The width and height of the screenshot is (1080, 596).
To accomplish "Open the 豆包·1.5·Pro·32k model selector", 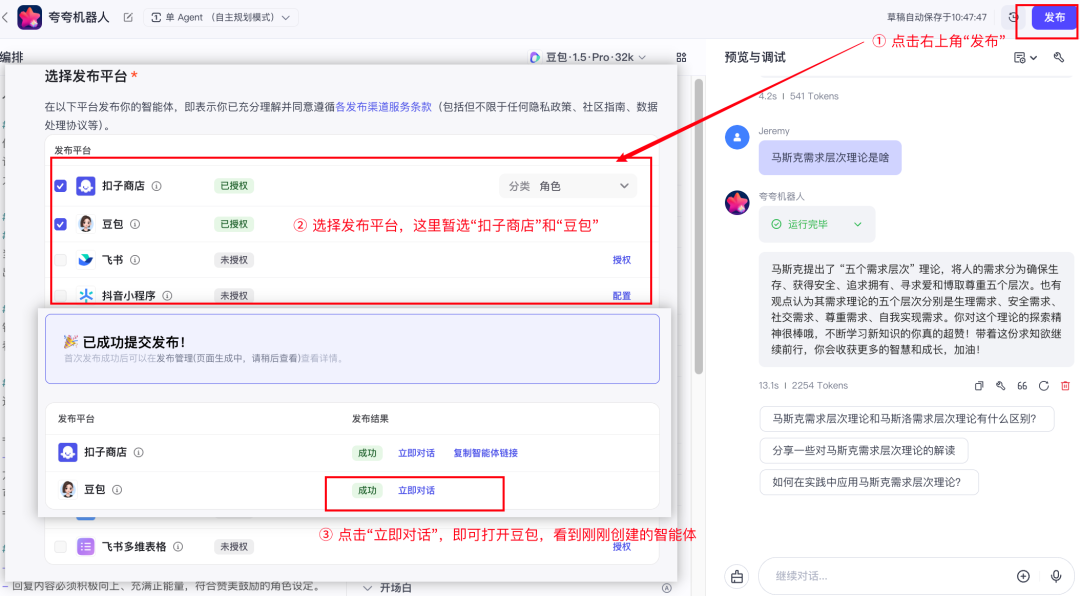I will tap(588, 57).
